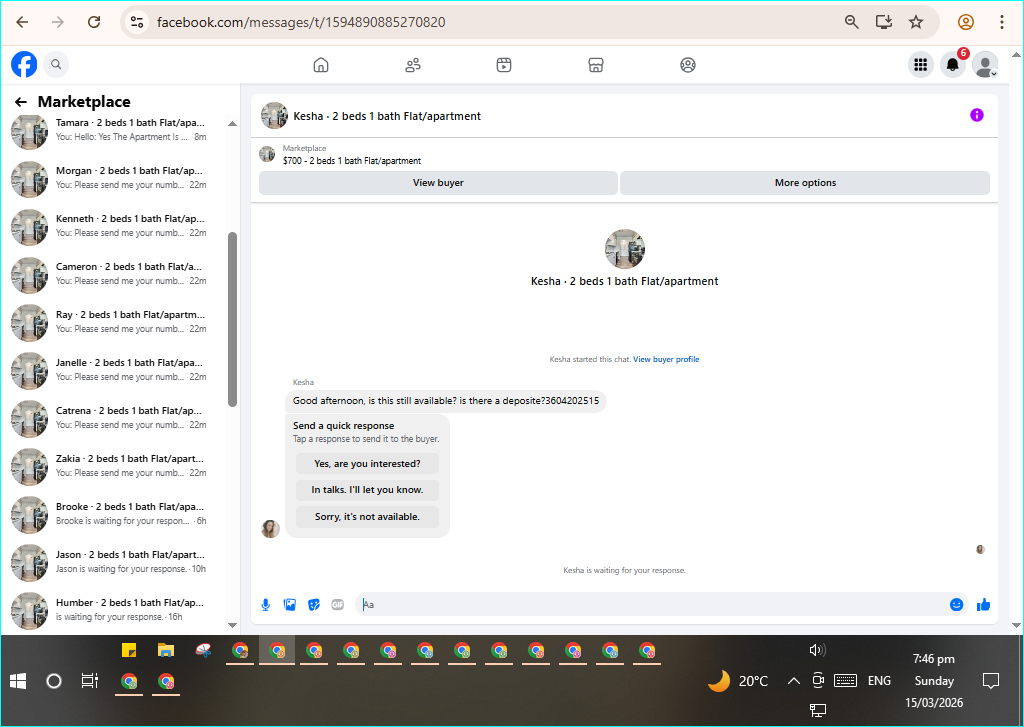Open the notifications bell icon
Screen dimensions: 1024x727
point(953,65)
